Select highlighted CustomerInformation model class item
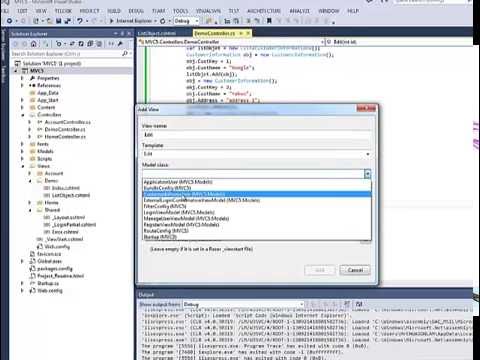This screenshot has width=480, height=360. (257, 194)
